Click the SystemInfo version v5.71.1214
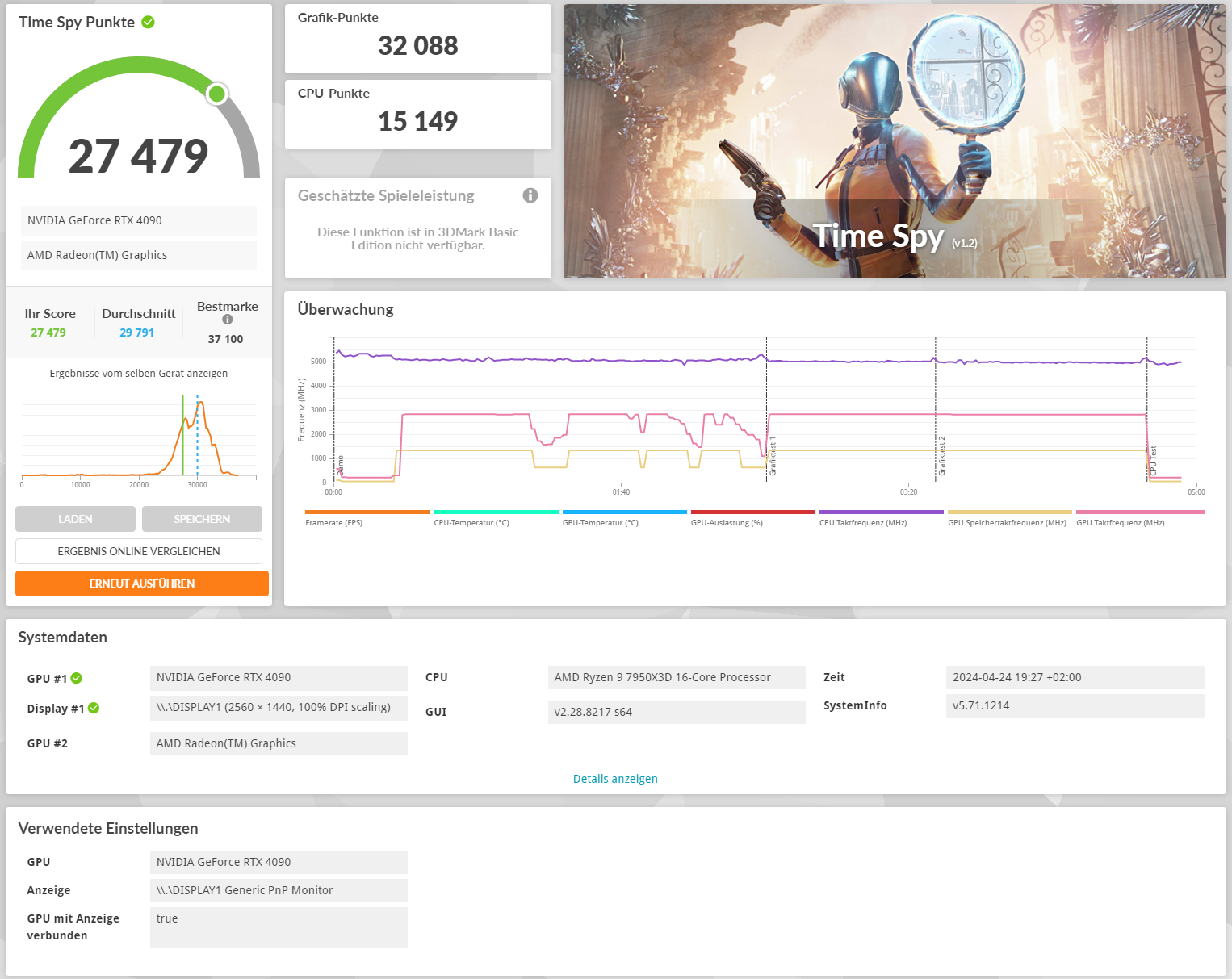The image size is (1232, 979). pyautogui.click(x=1075, y=705)
